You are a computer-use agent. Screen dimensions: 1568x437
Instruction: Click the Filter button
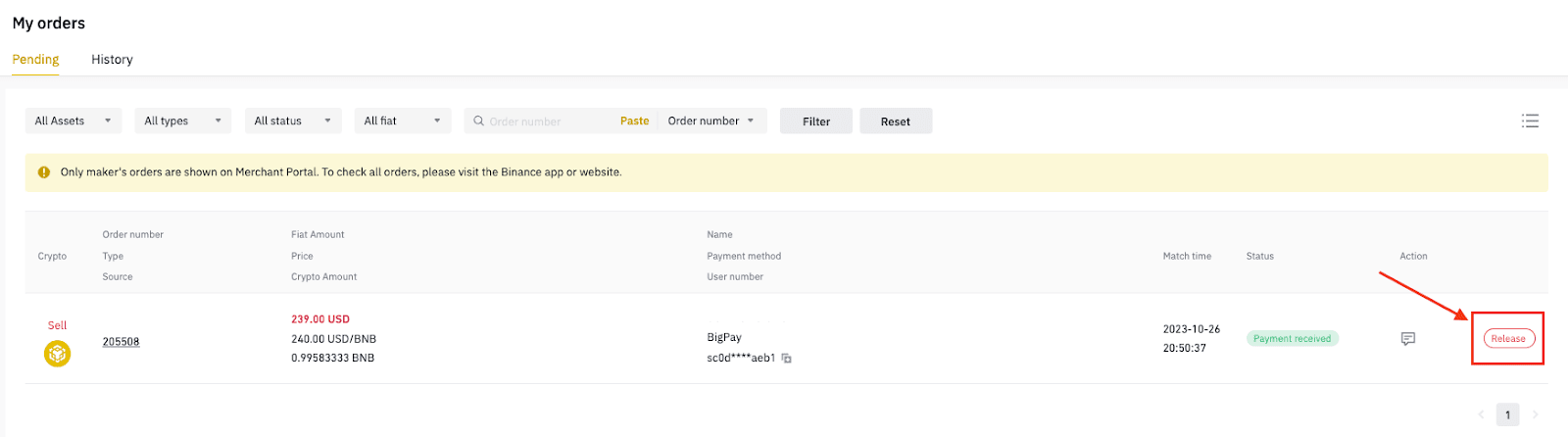point(816,121)
